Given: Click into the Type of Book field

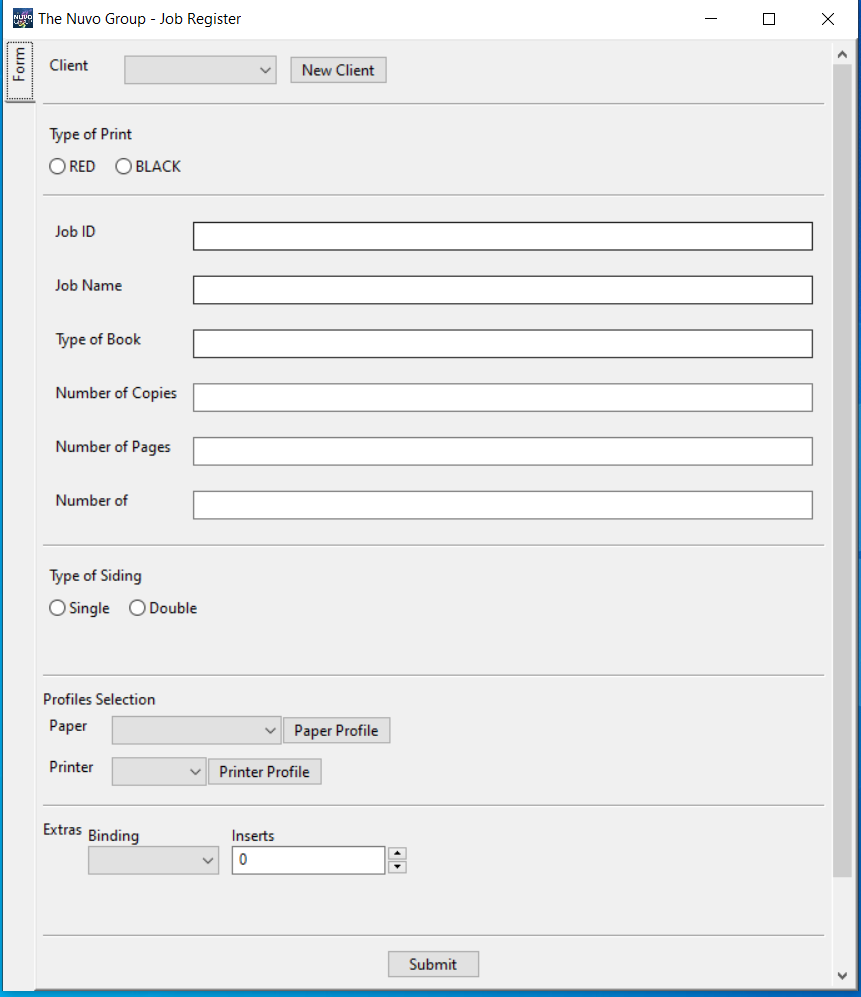Looking at the screenshot, I should (x=503, y=343).
